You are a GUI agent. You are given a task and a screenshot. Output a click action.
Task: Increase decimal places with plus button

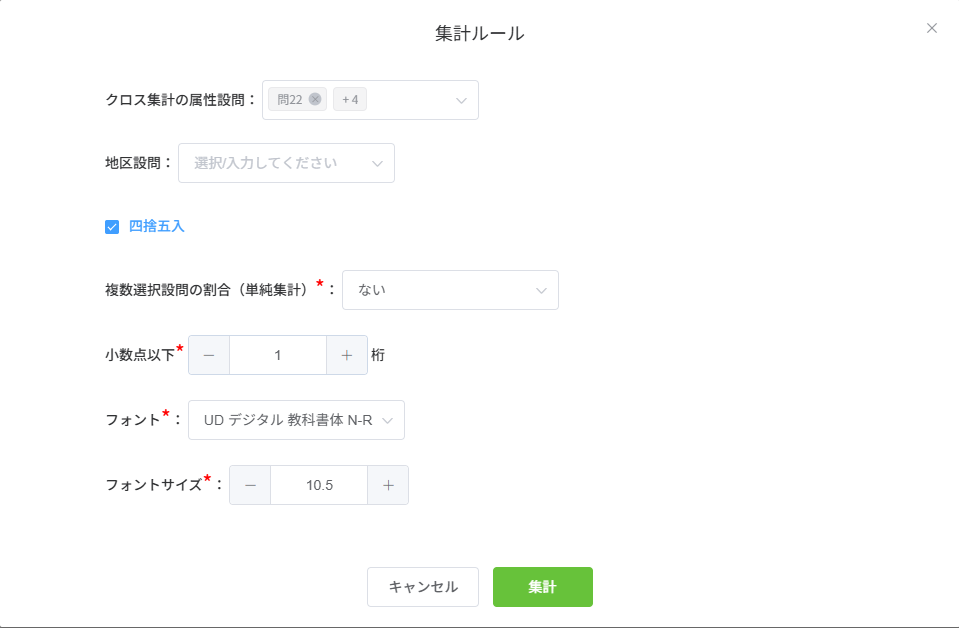coord(347,355)
